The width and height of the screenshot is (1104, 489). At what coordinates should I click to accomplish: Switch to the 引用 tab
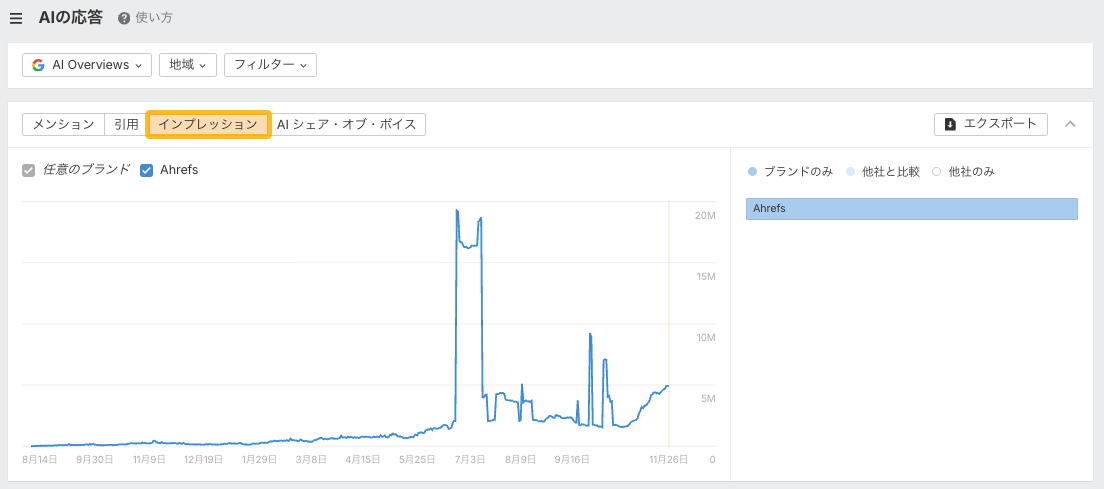[126, 124]
